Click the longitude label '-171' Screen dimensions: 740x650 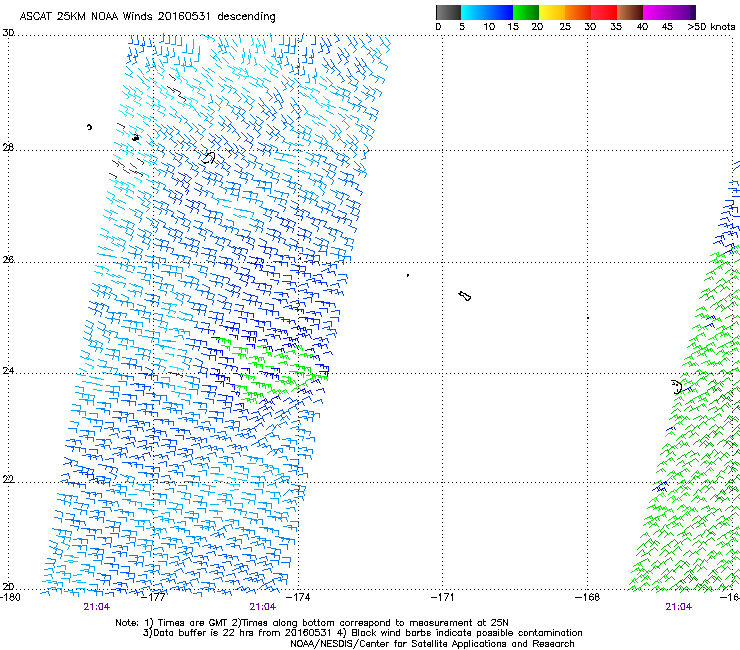[x=443, y=598]
